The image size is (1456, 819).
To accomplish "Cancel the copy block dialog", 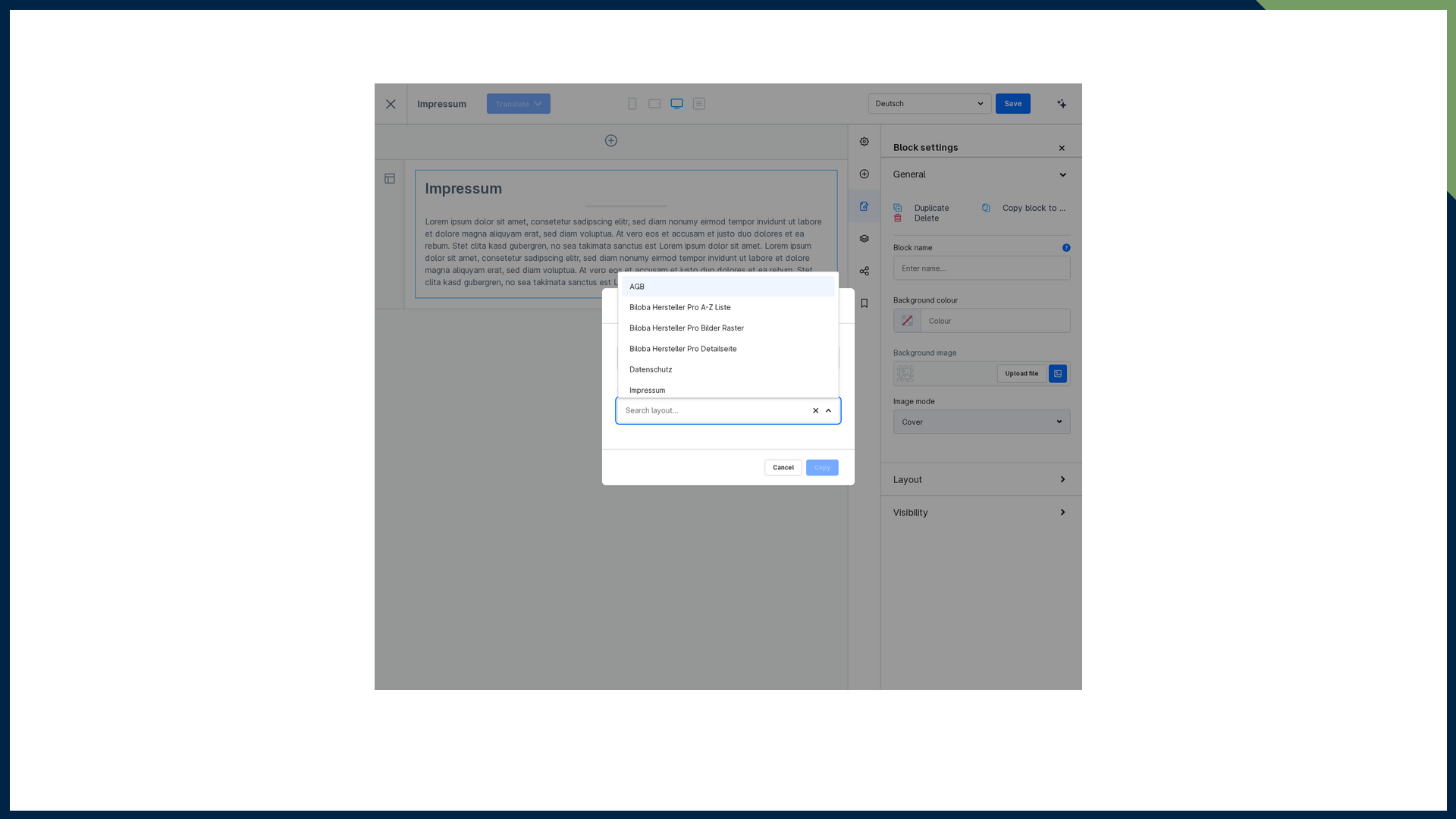I will tap(783, 468).
